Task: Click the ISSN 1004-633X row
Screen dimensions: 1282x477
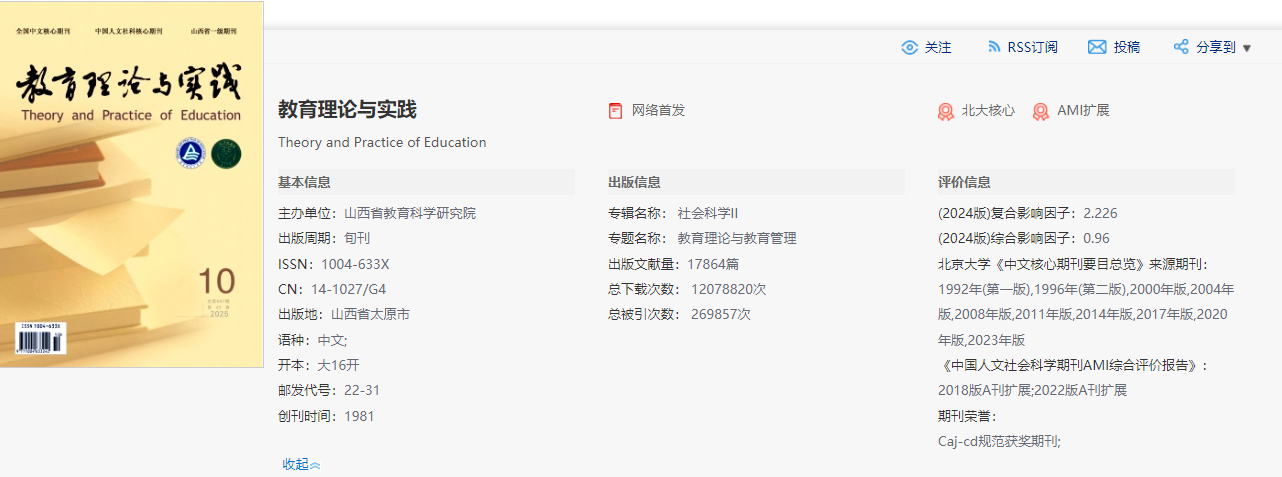Action: pos(334,264)
